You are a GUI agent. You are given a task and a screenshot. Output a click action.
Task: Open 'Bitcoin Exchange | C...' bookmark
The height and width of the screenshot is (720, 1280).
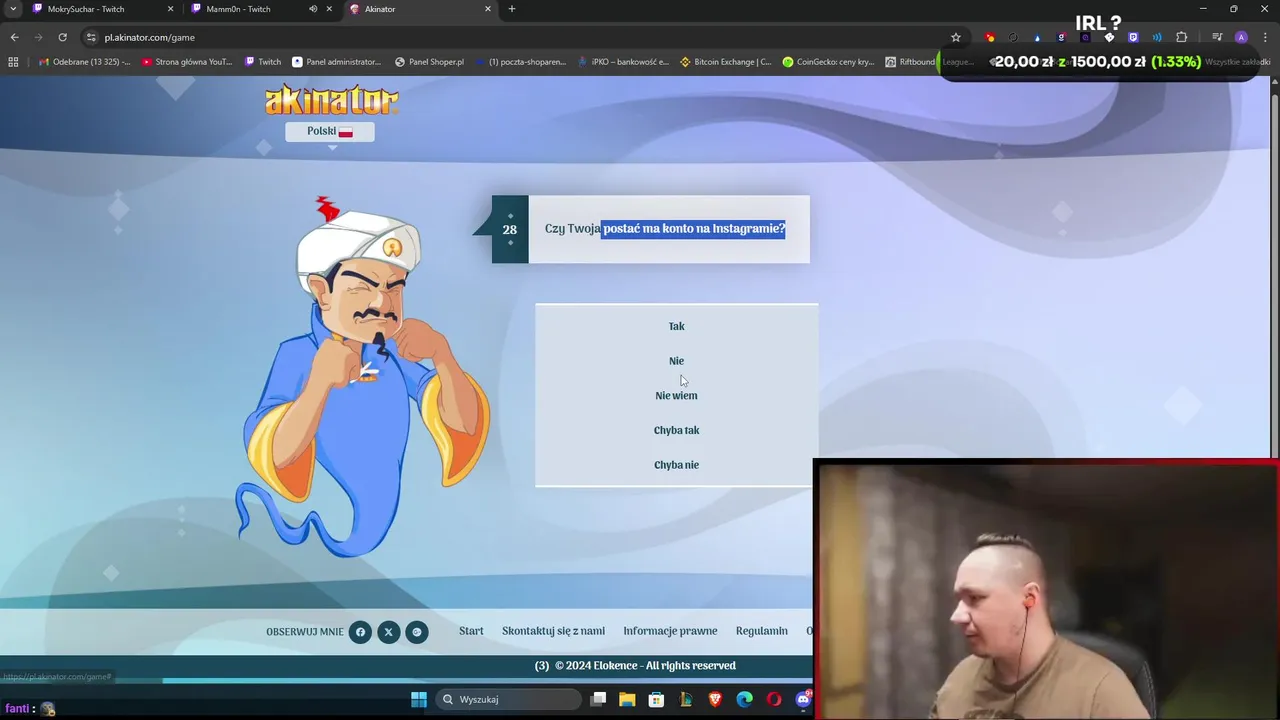[725, 61]
